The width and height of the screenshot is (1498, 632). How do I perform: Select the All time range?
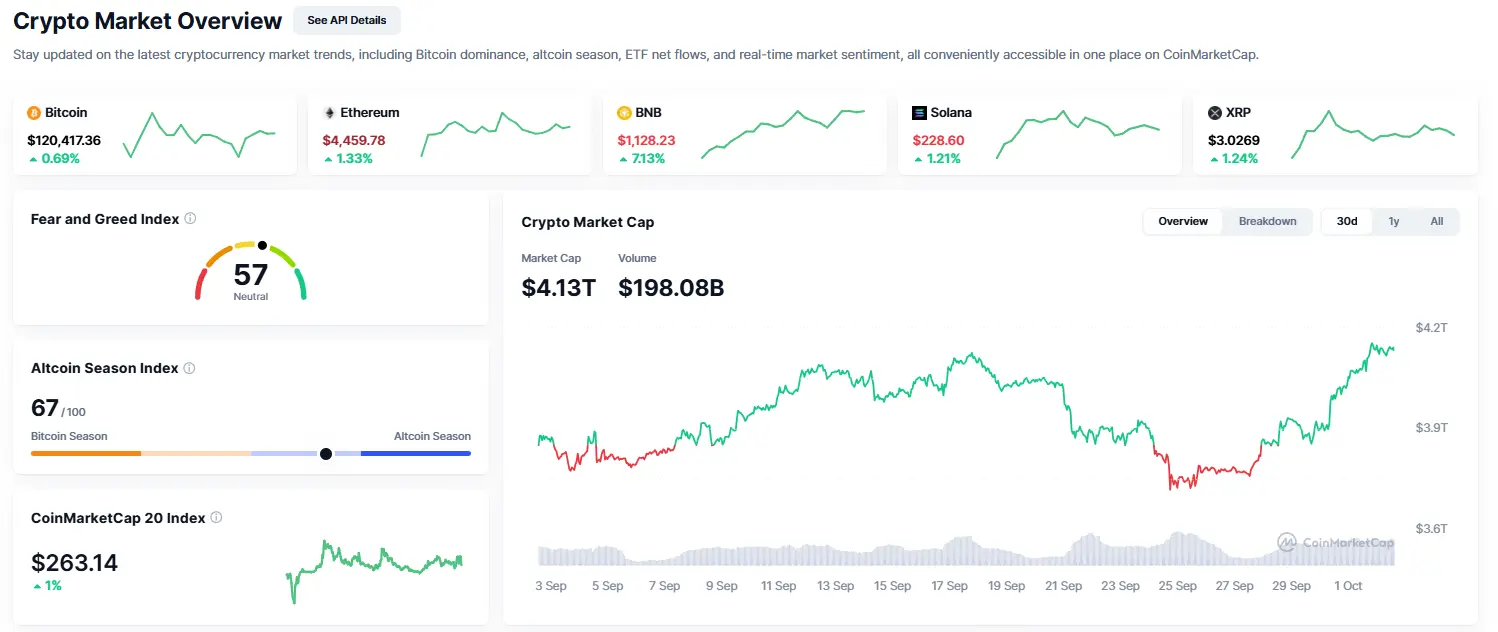click(x=1436, y=221)
